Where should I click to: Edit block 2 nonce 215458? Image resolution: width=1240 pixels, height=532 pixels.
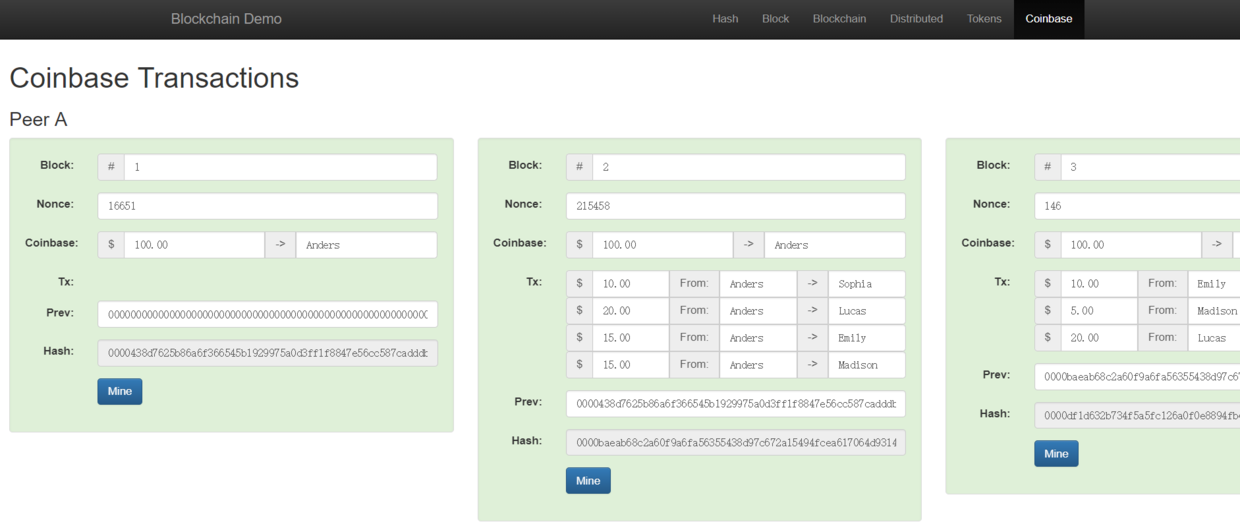point(736,206)
